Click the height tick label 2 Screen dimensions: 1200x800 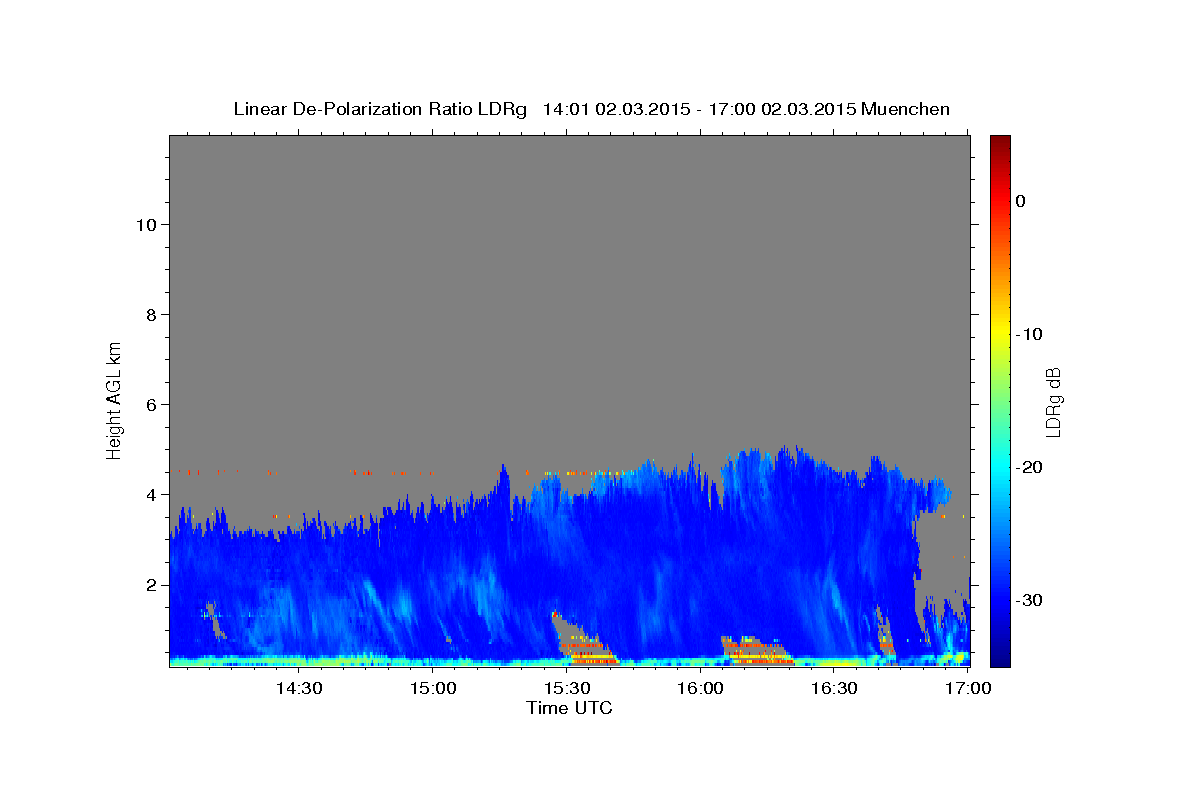click(x=149, y=584)
